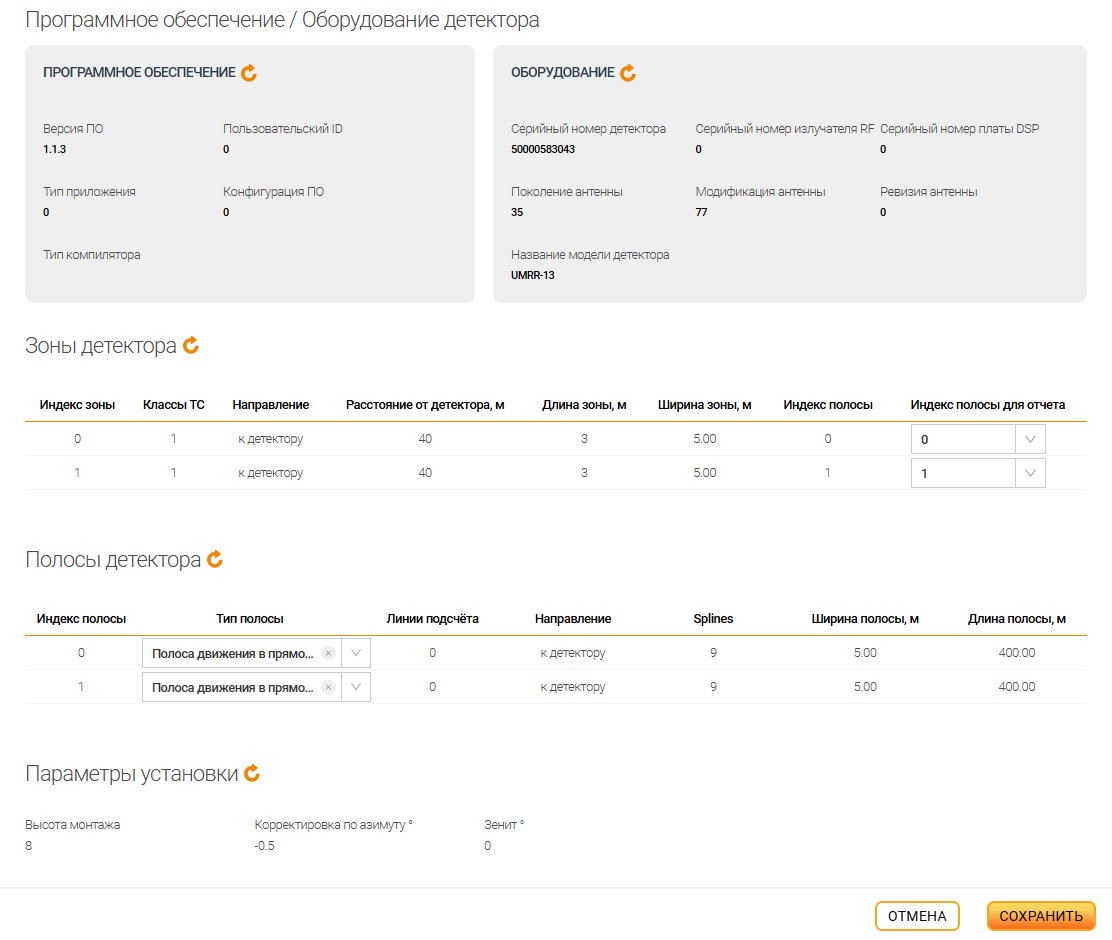
Task: Reload the Зоны детектора table
Action: pyautogui.click(x=191, y=345)
